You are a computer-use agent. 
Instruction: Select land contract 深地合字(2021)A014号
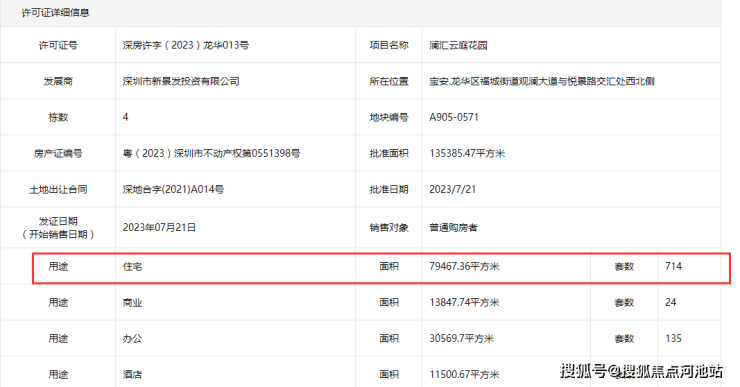(173, 189)
